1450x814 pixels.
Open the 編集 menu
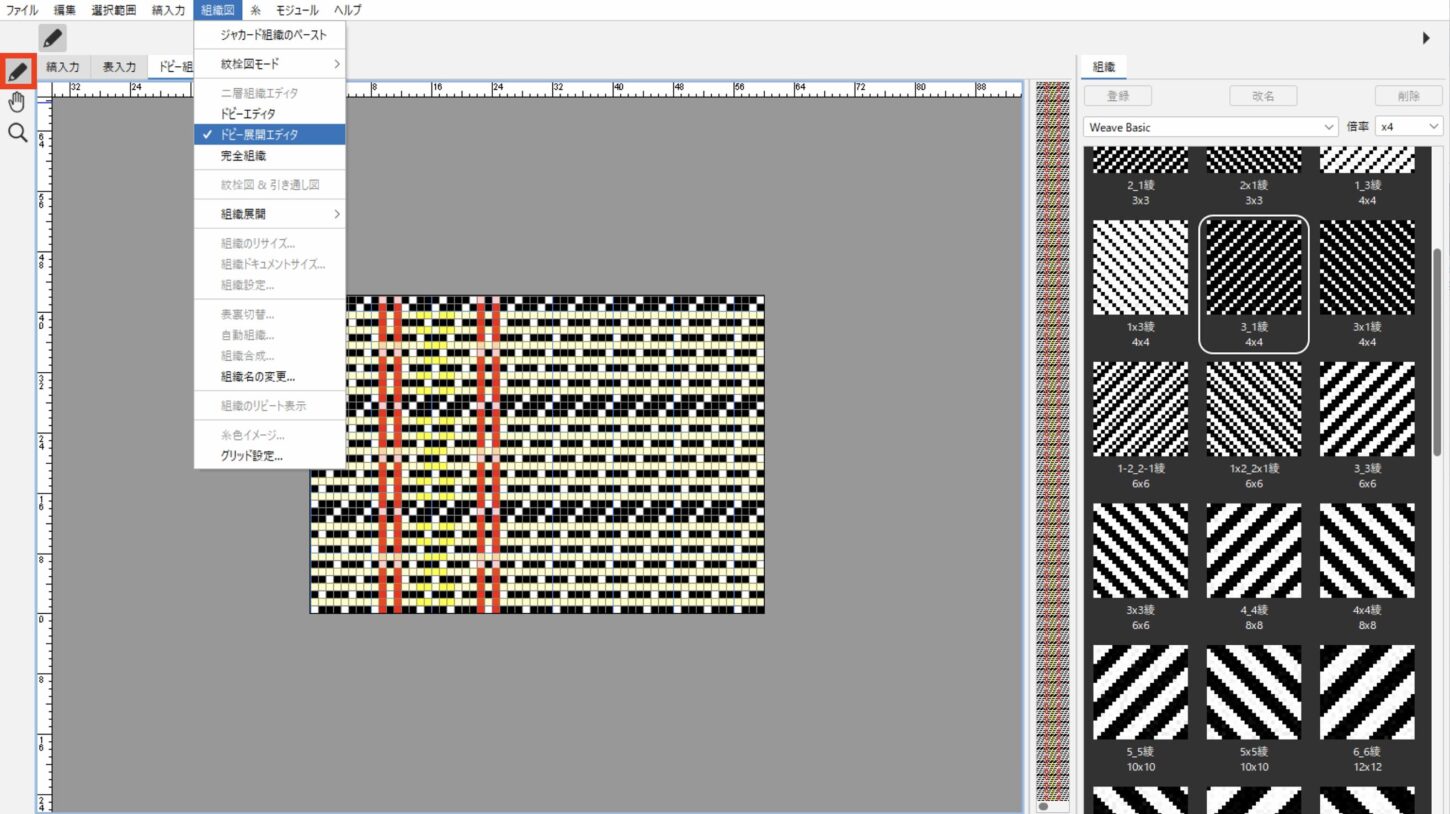64,10
